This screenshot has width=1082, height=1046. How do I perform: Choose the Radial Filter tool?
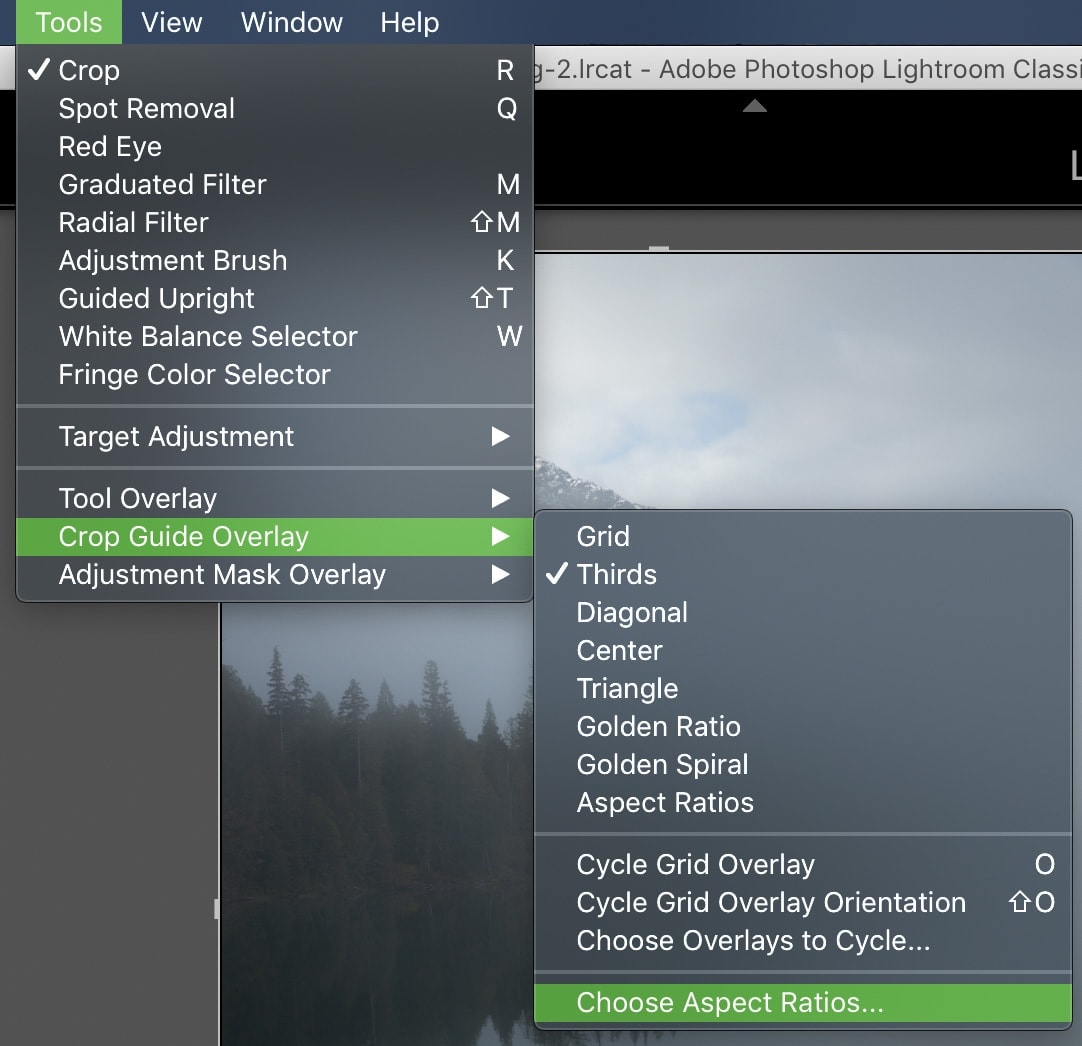275,222
